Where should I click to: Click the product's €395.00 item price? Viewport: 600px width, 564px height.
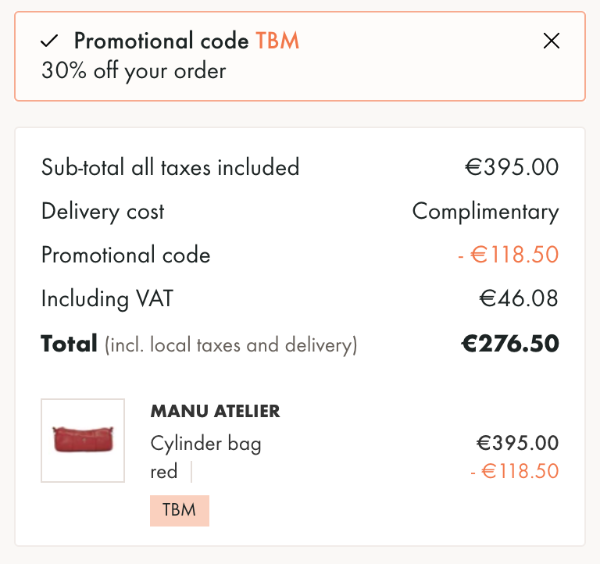(517, 443)
